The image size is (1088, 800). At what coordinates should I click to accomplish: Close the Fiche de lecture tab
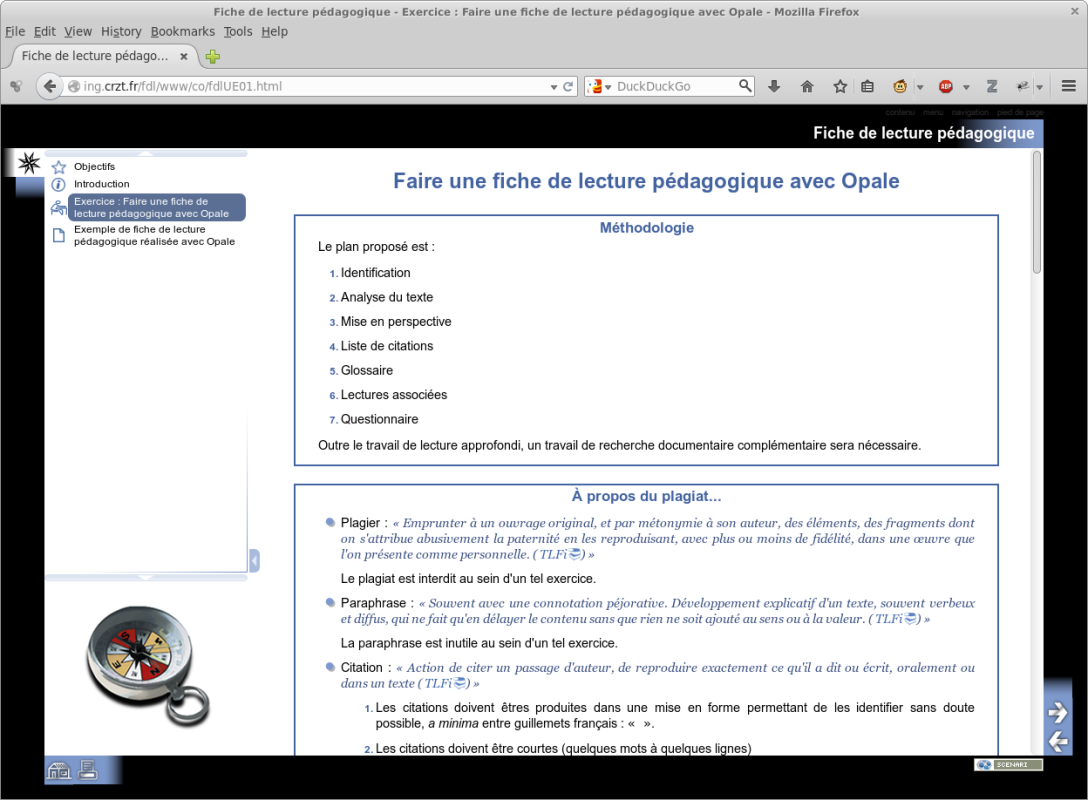(x=184, y=57)
